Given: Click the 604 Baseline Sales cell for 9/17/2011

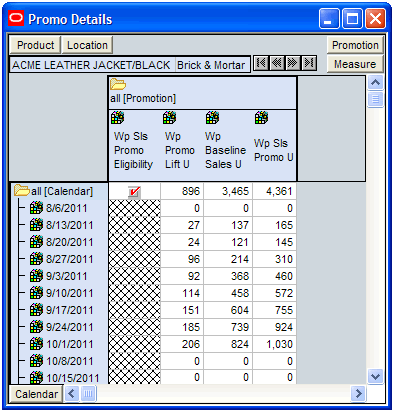Looking at the screenshot, I should (228, 310).
